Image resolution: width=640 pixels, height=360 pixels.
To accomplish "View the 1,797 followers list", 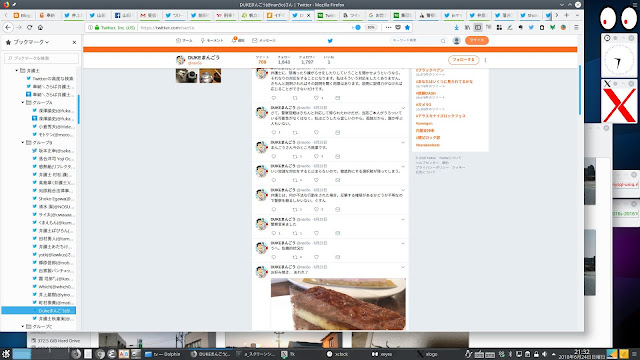I will [x=307, y=60].
